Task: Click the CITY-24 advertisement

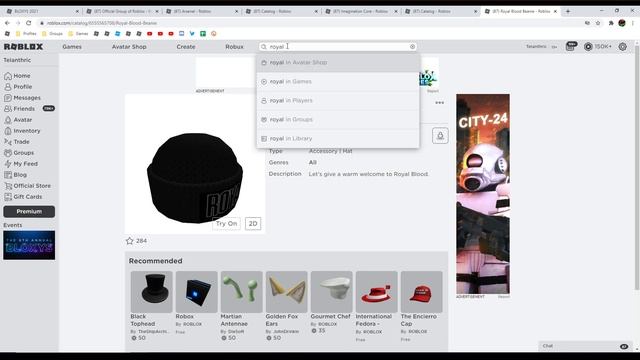Action: pyautogui.click(x=483, y=194)
